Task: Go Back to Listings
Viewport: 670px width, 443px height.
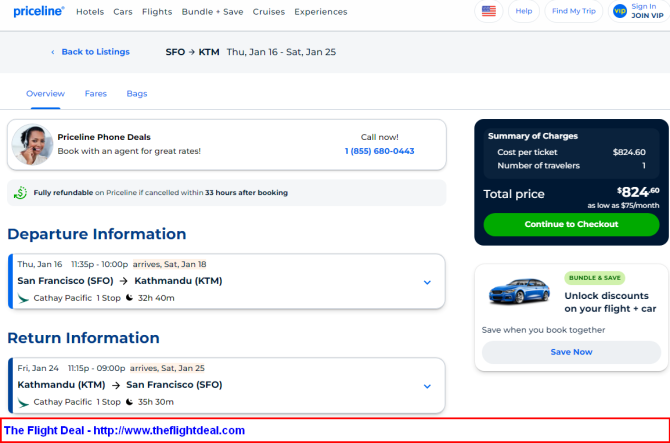Action: [95, 52]
